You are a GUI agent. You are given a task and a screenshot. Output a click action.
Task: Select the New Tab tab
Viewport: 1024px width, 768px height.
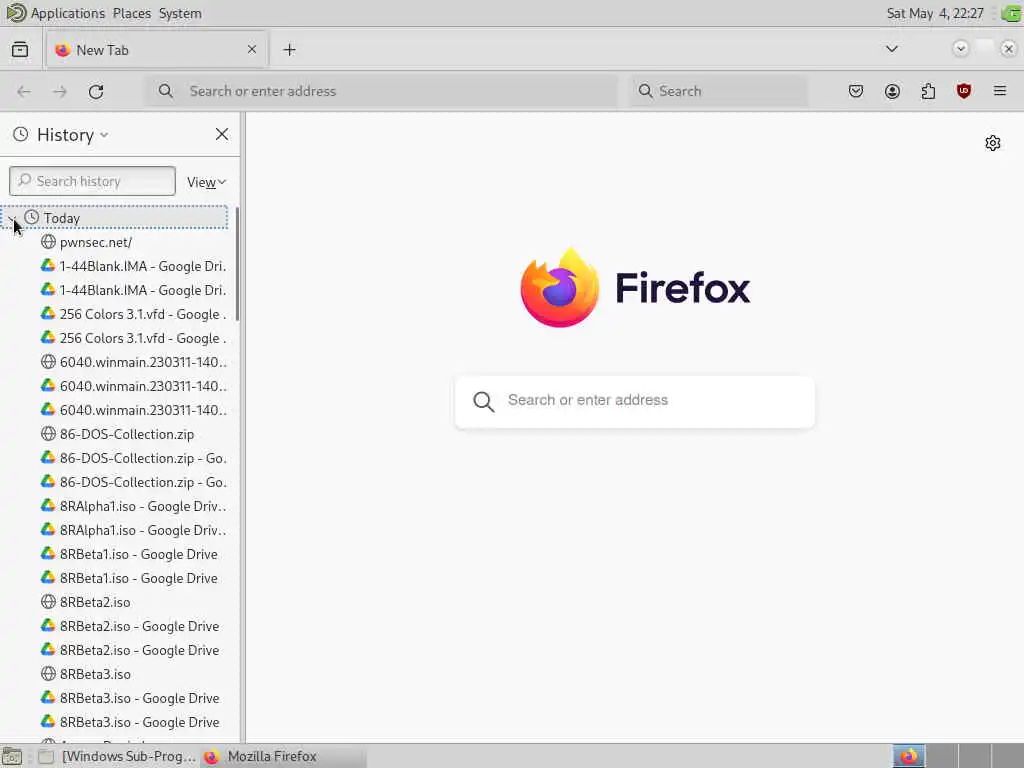click(x=157, y=50)
